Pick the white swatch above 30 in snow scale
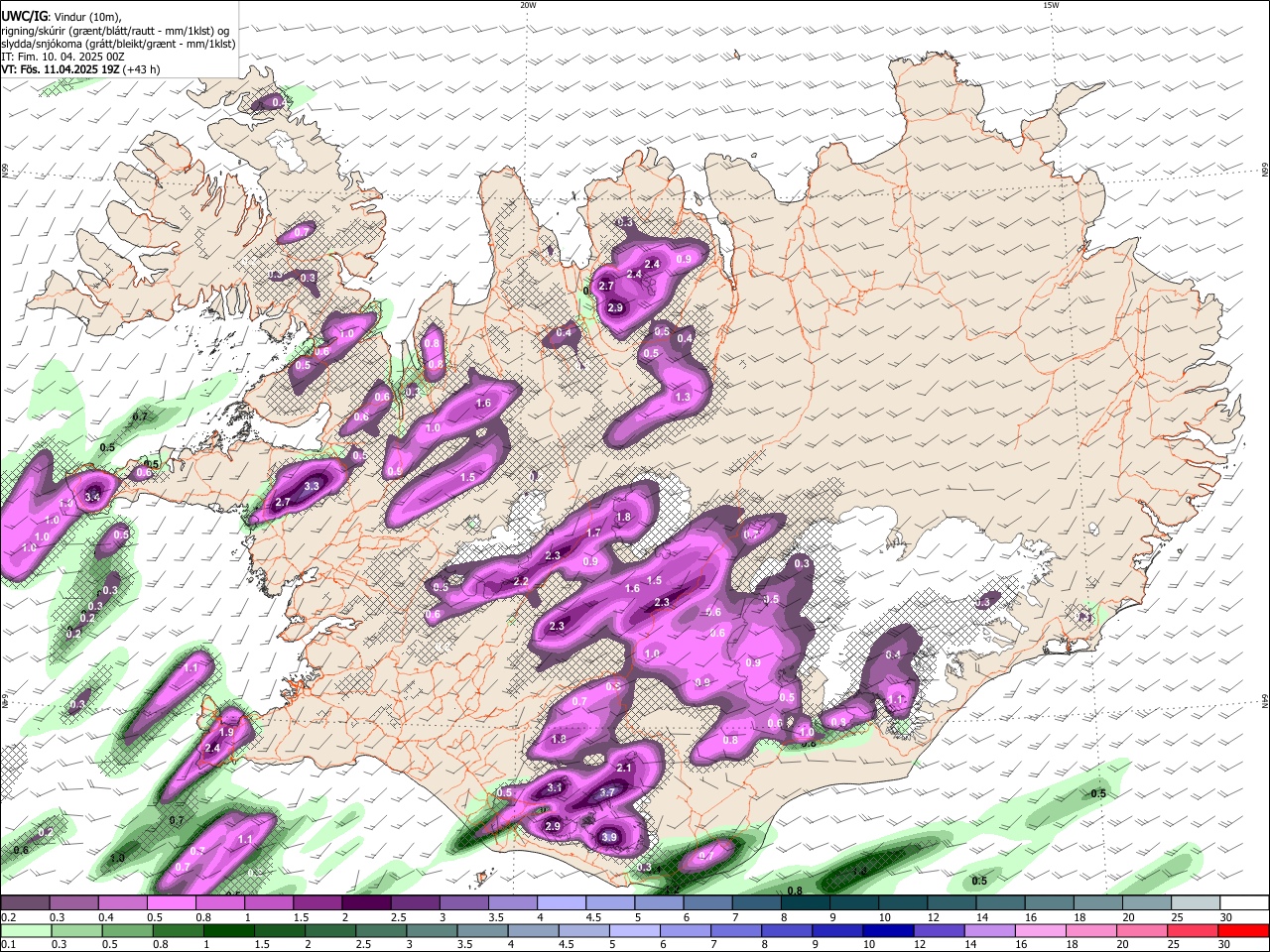 tap(1244, 902)
